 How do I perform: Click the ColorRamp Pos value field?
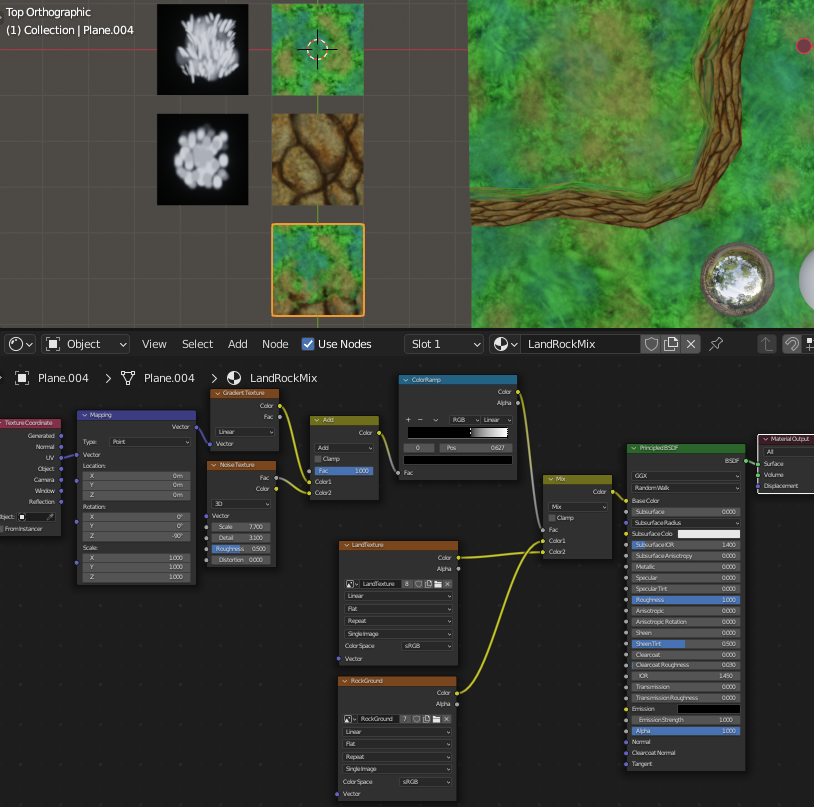(x=476, y=448)
